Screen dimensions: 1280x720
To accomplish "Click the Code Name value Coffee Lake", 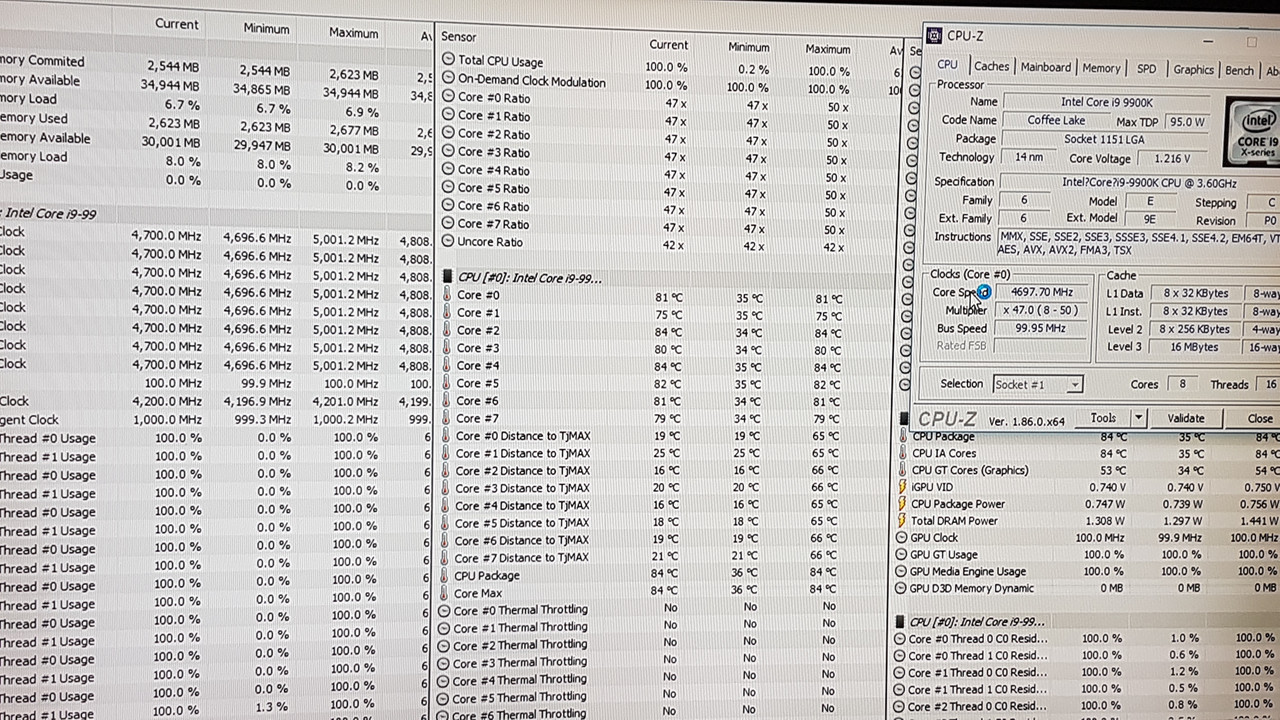I will [1056, 120].
